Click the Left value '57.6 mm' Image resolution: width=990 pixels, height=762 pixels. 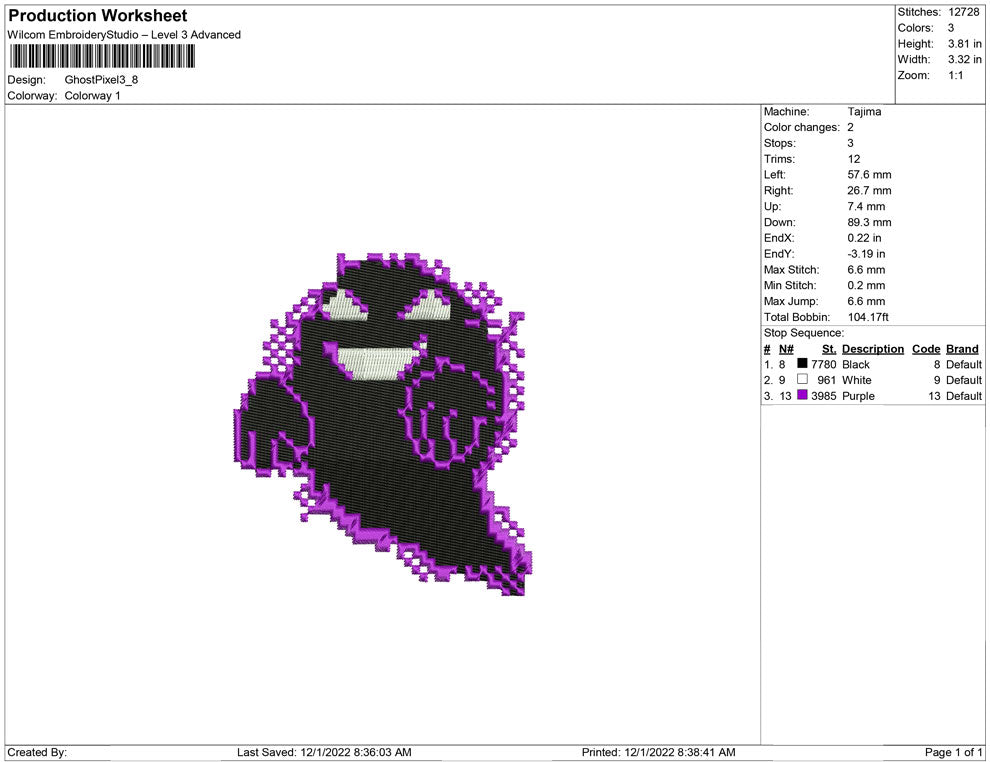(869, 175)
